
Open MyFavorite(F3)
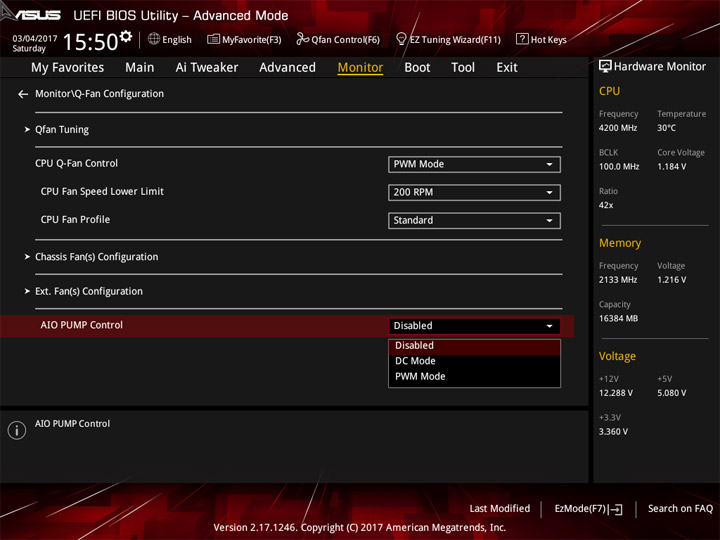[x=244, y=39]
